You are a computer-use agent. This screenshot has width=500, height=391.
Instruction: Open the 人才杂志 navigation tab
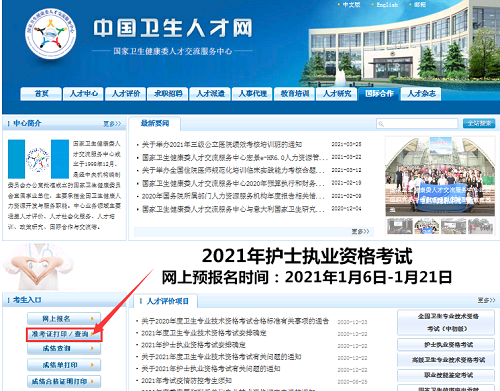pyautogui.click(x=421, y=94)
